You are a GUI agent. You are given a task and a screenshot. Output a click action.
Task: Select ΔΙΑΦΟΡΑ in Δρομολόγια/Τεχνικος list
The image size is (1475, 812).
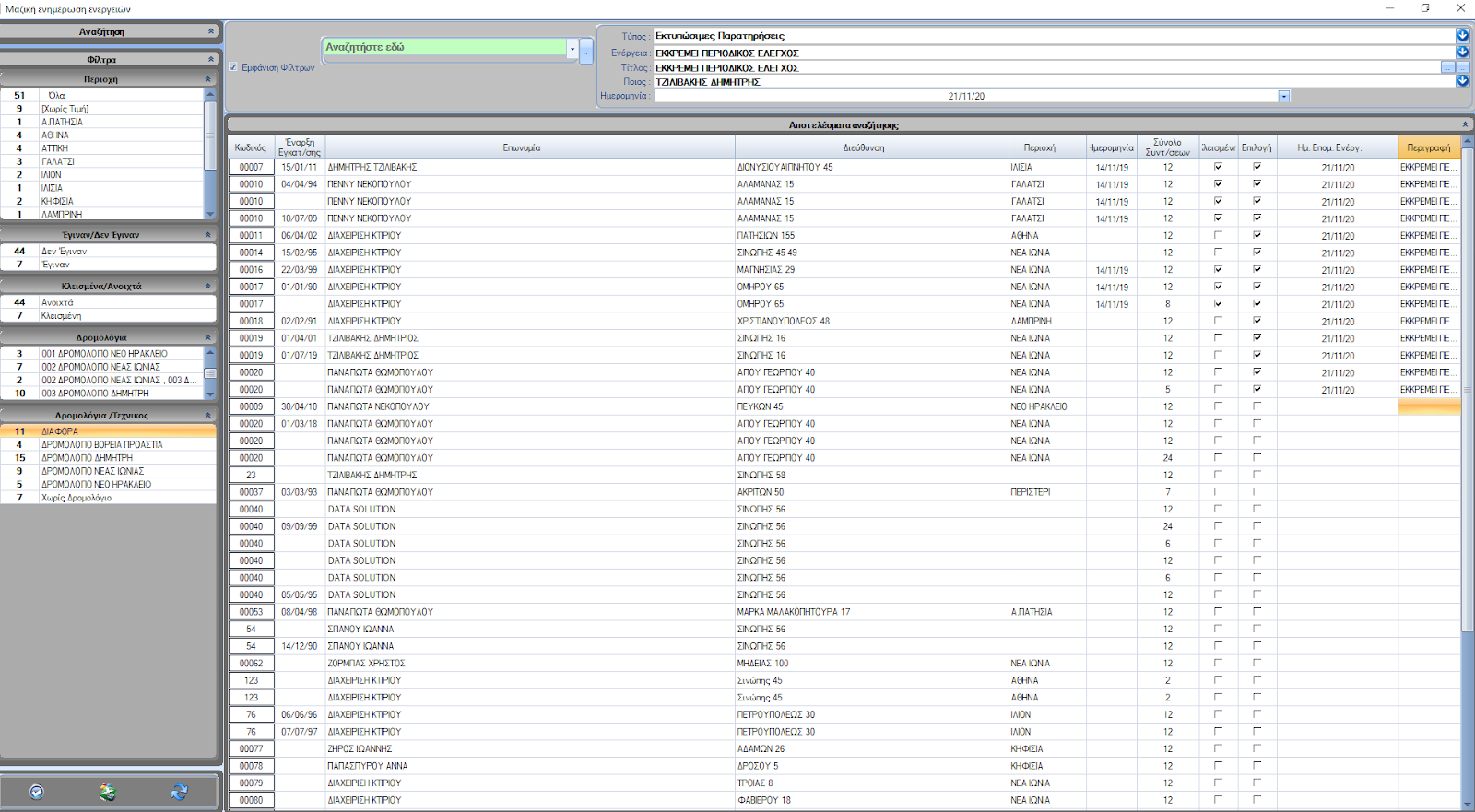[60, 431]
